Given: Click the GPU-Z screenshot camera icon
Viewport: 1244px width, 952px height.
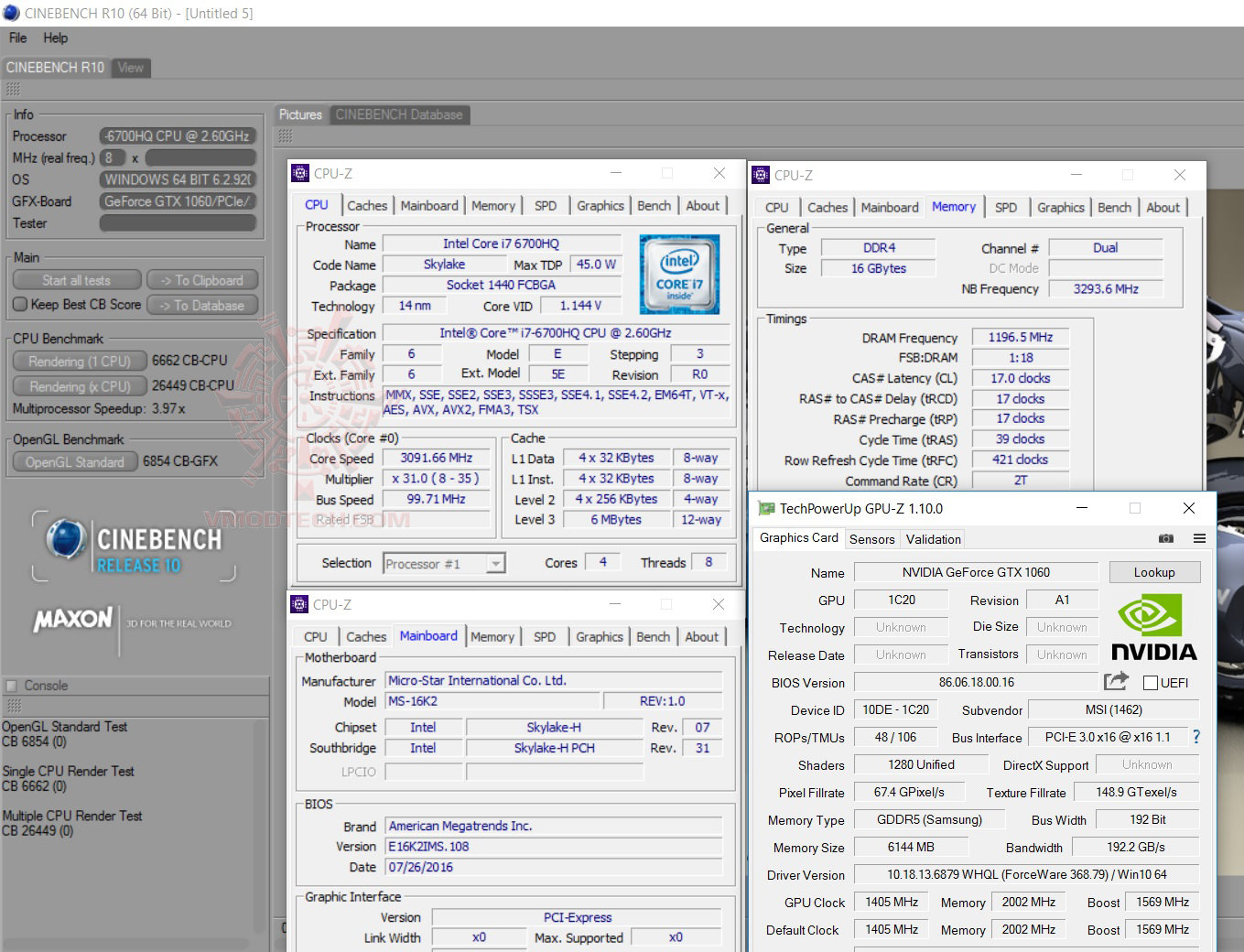Looking at the screenshot, I should (x=1165, y=539).
